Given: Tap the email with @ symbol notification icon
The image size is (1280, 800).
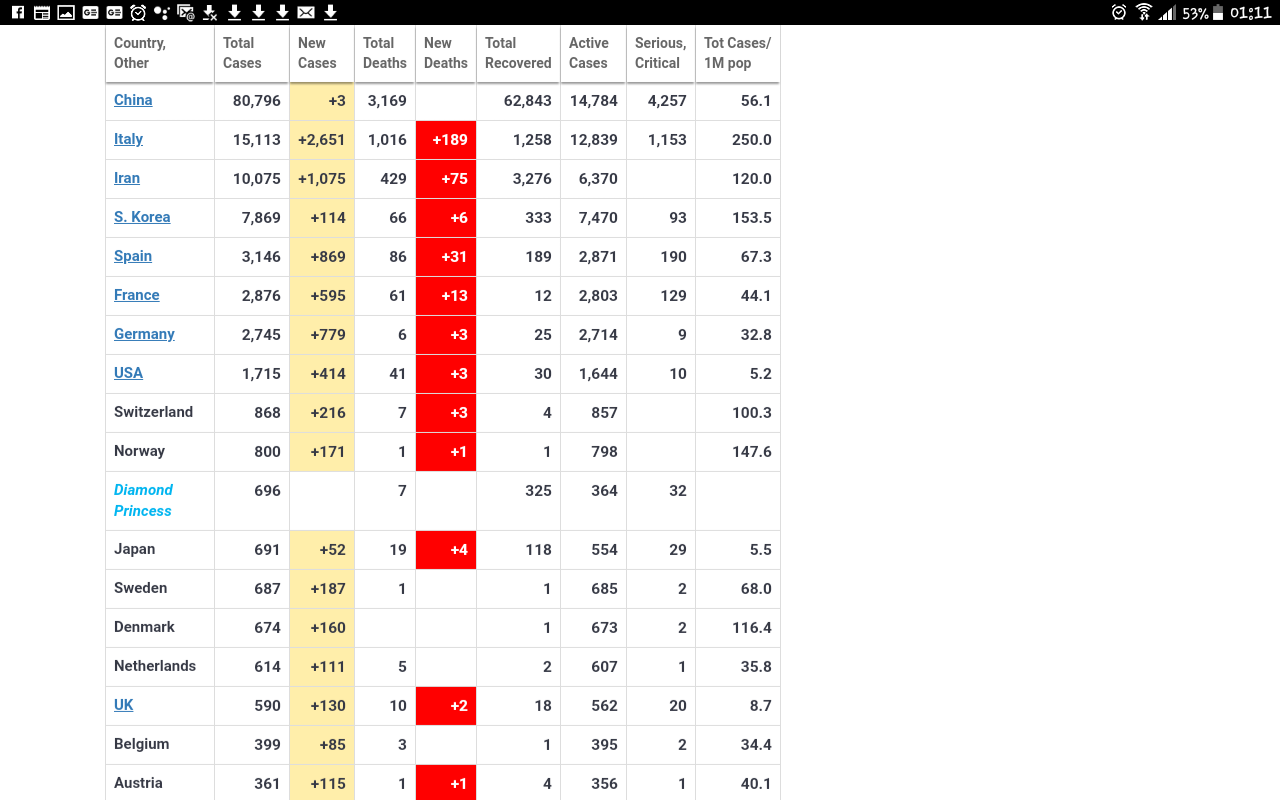Looking at the screenshot, I should click(x=185, y=13).
